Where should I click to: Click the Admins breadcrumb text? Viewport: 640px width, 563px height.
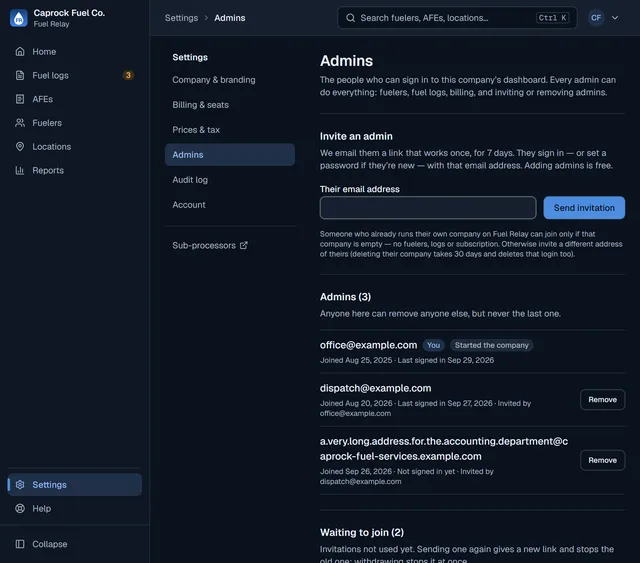[x=230, y=18]
